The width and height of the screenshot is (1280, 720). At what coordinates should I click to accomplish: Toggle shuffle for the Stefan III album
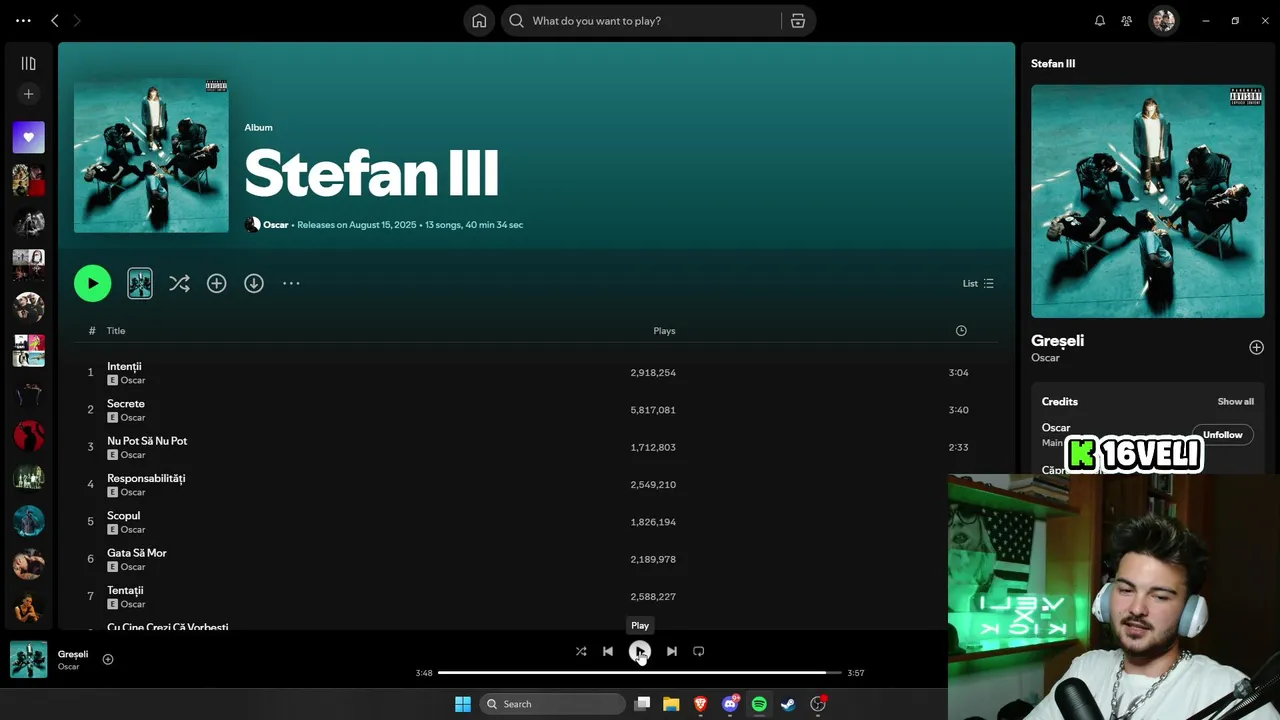(x=179, y=283)
